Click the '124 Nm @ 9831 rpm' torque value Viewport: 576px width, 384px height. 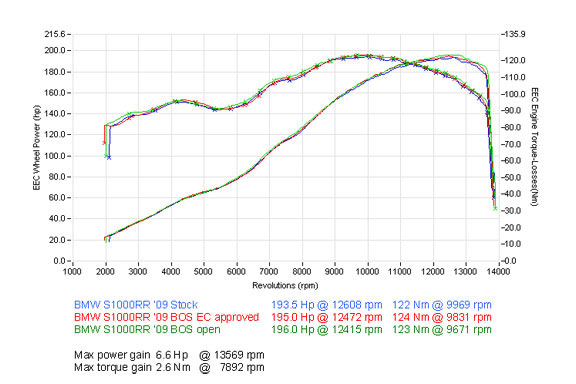pos(442,317)
